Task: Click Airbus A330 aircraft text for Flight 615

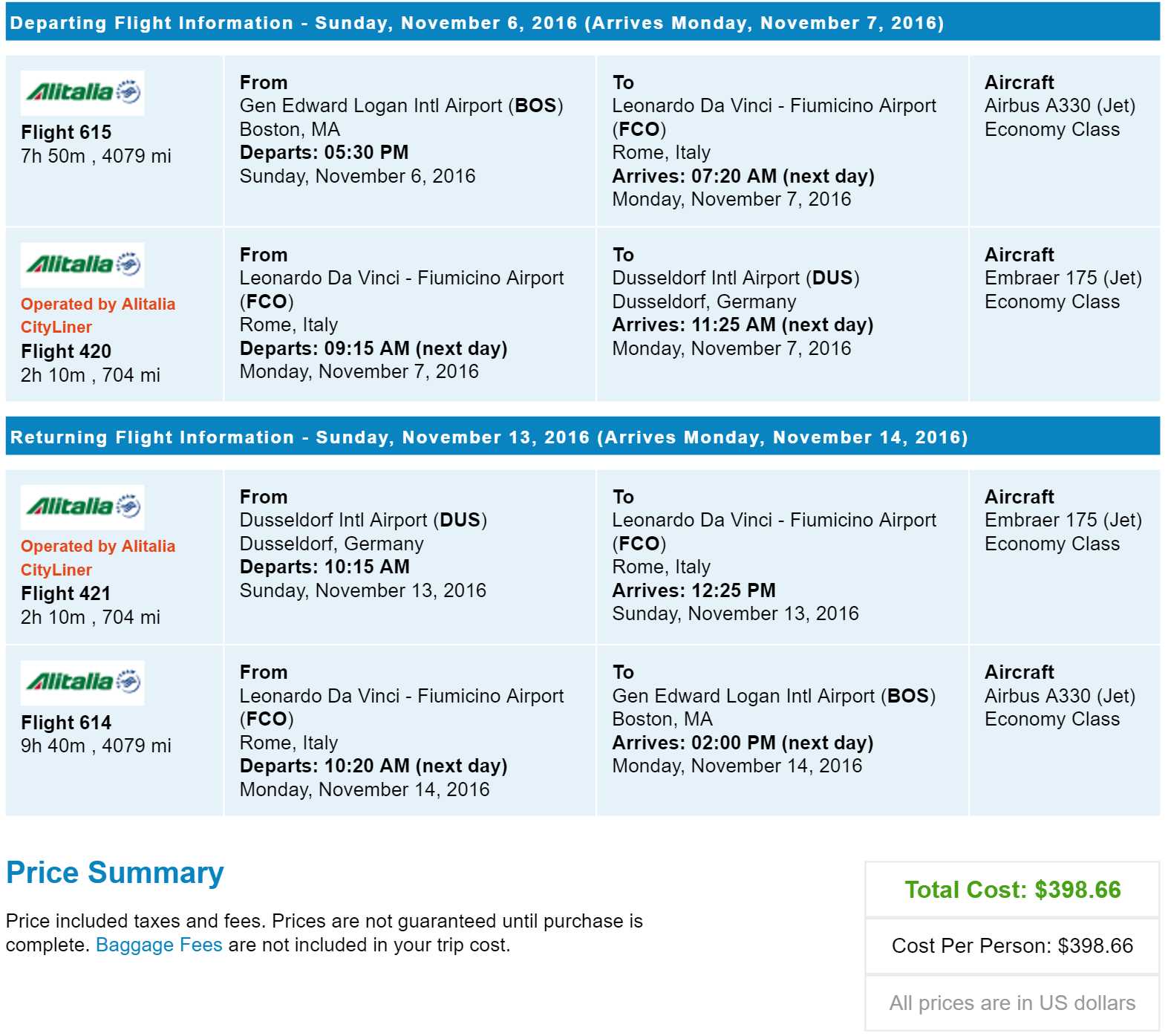Action: pos(1060,105)
